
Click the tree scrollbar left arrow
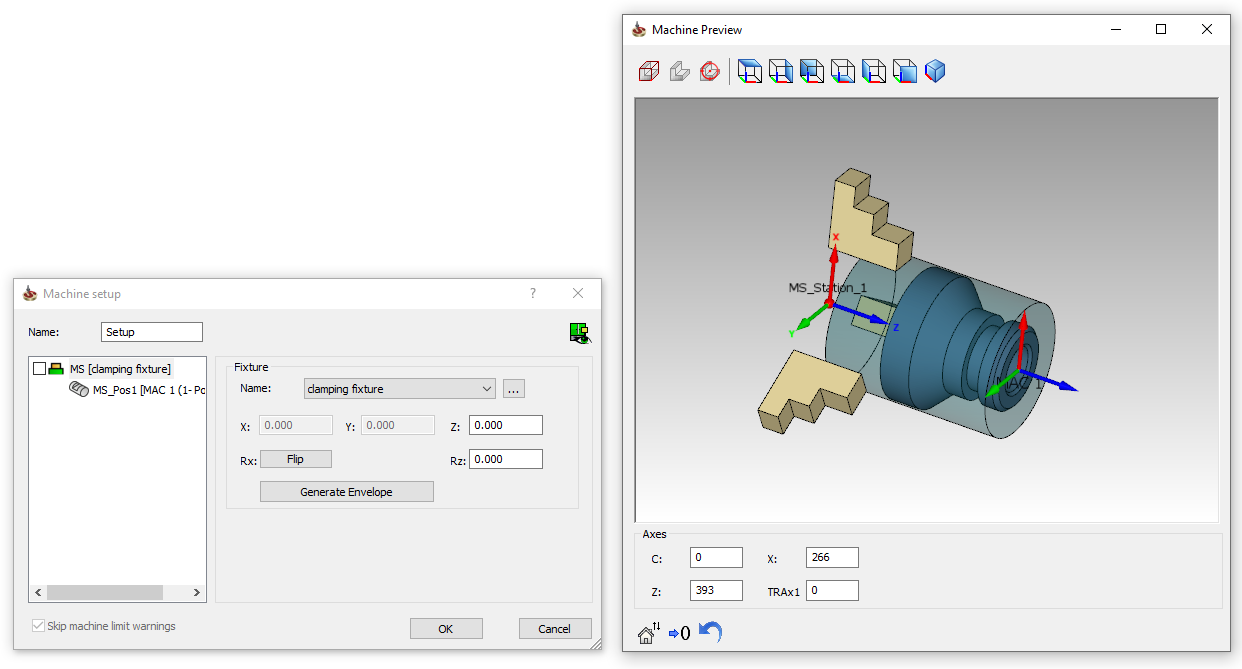(x=39, y=592)
